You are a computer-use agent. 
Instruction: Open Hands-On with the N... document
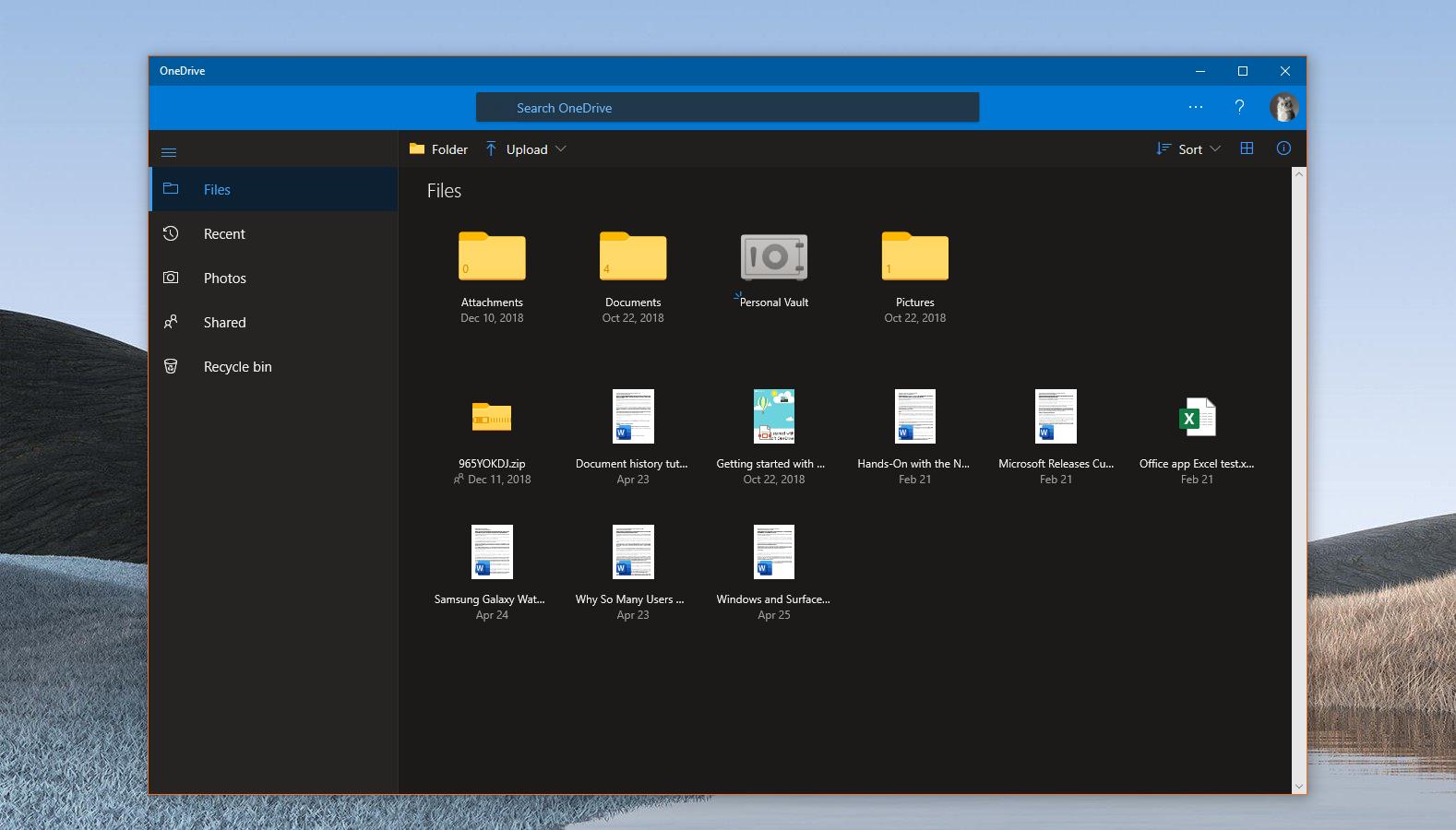(x=914, y=416)
